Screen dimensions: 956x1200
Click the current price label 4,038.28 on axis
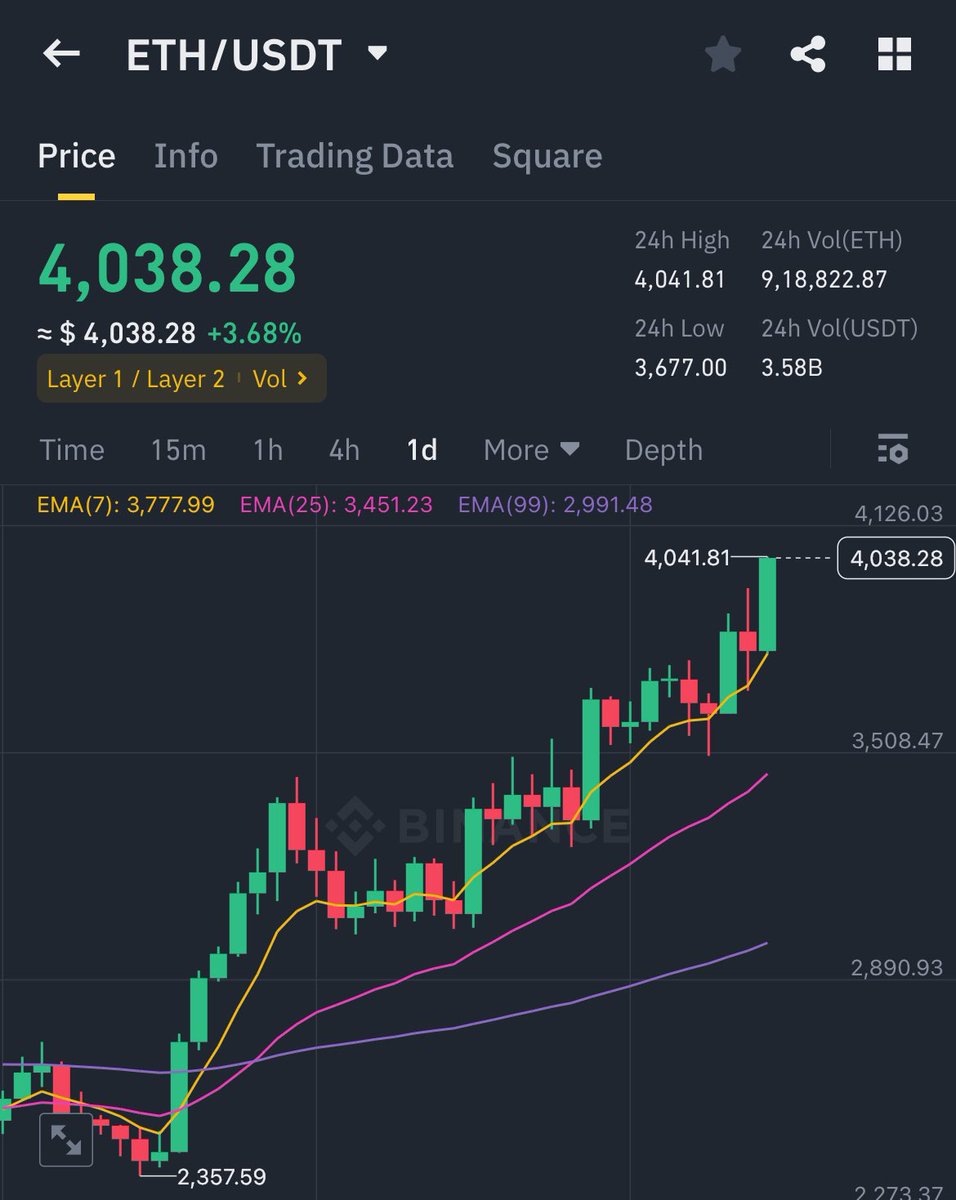tap(895, 559)
